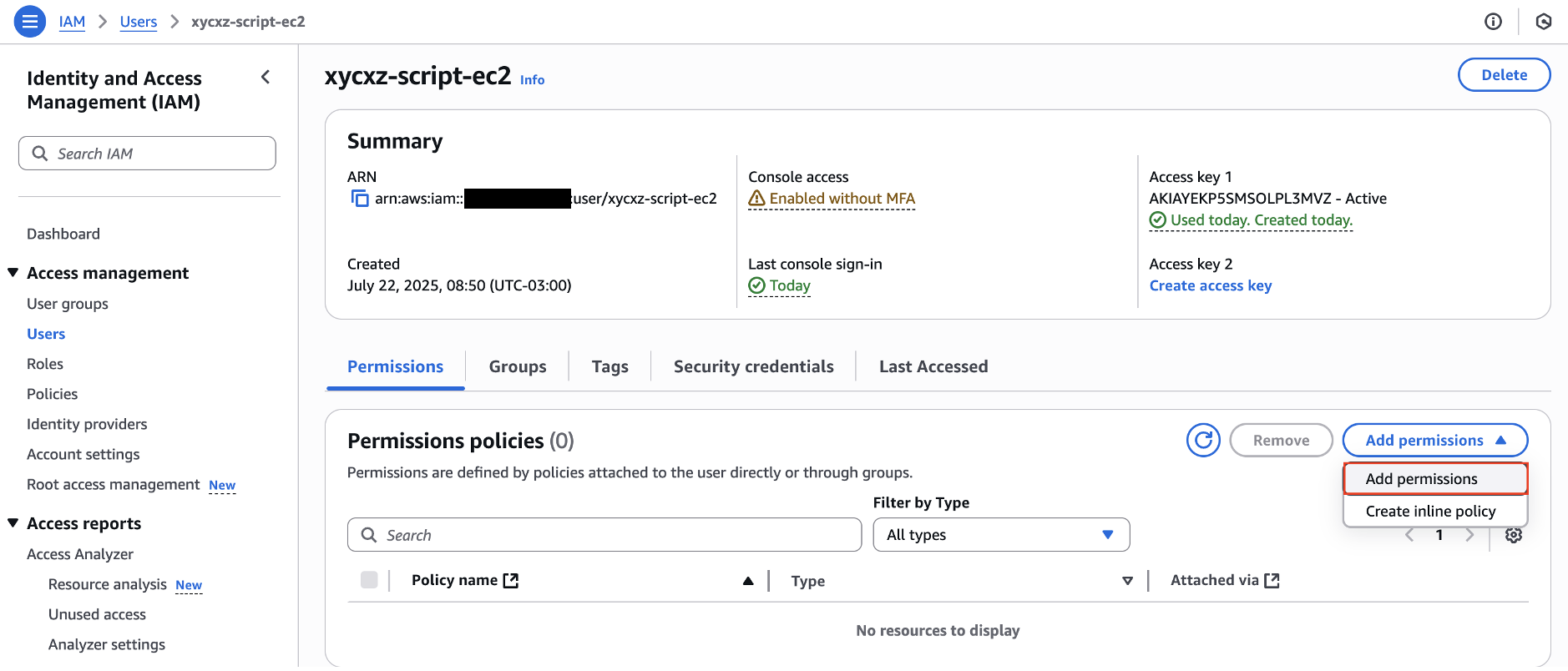Open the Filter by Type dropdown
The width and height of the screenshot is (1568, 671).
1001,535
